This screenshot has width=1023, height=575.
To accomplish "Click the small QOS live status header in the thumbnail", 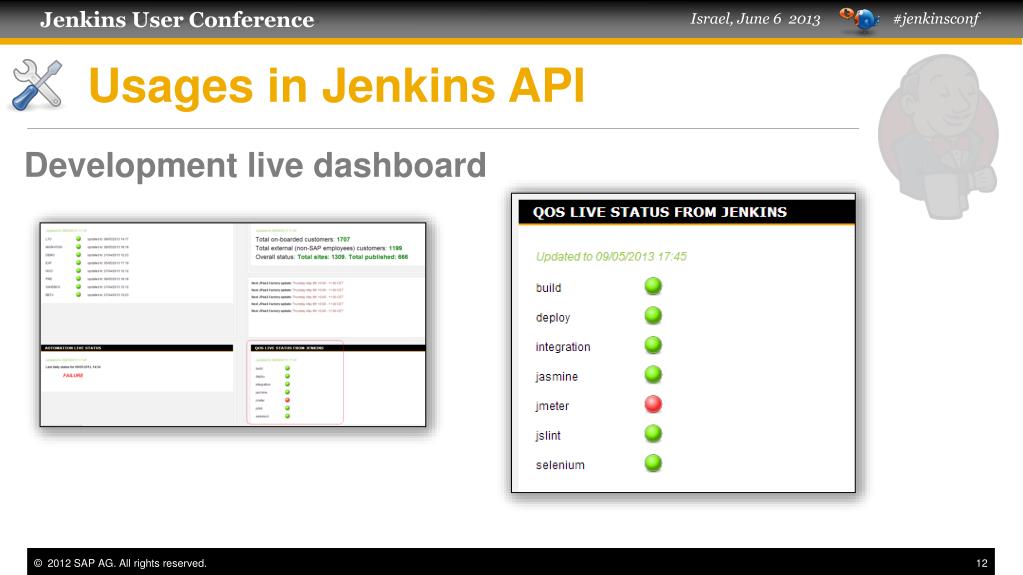I will [337, 348].
